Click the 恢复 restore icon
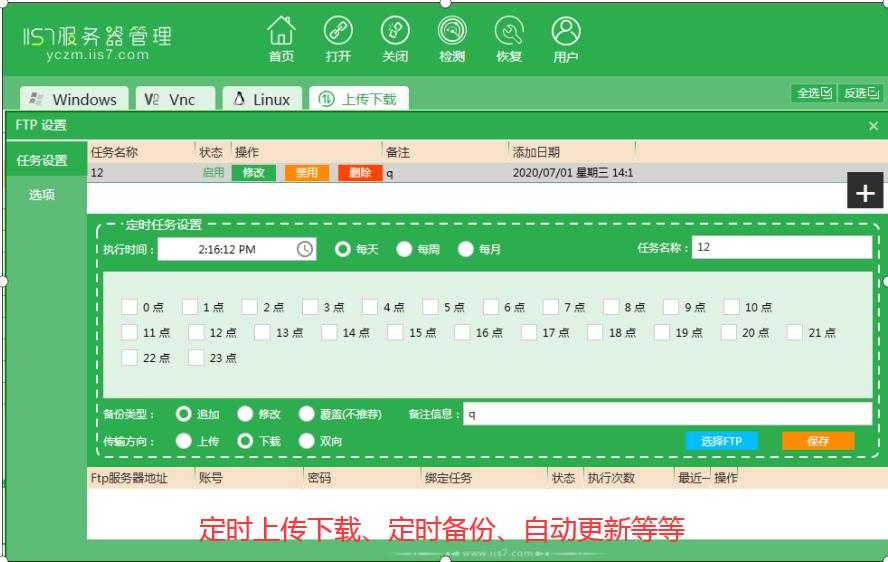Image resolution: width=888 pixels, height=562 pixels. point(509,38)
